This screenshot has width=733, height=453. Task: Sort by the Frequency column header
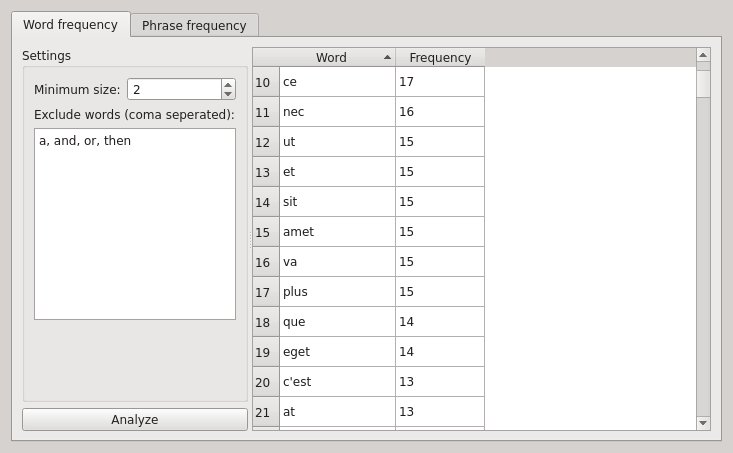tap(440, 58)
